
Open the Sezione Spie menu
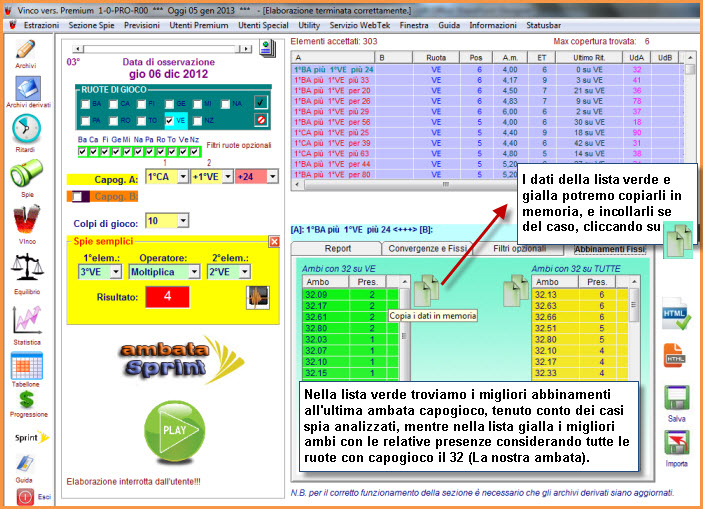[91, 26]
